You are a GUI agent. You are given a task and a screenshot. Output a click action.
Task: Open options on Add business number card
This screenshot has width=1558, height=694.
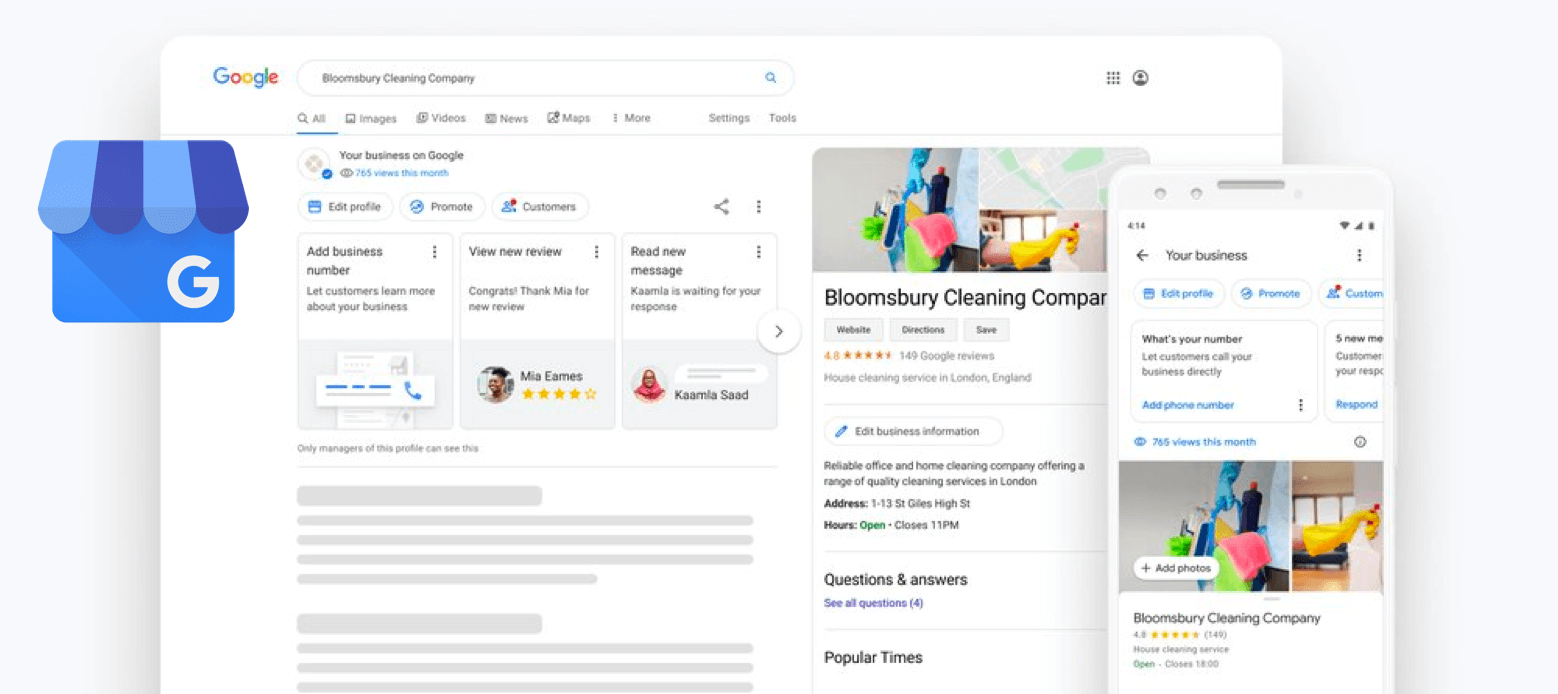click(x=434, y=252)
